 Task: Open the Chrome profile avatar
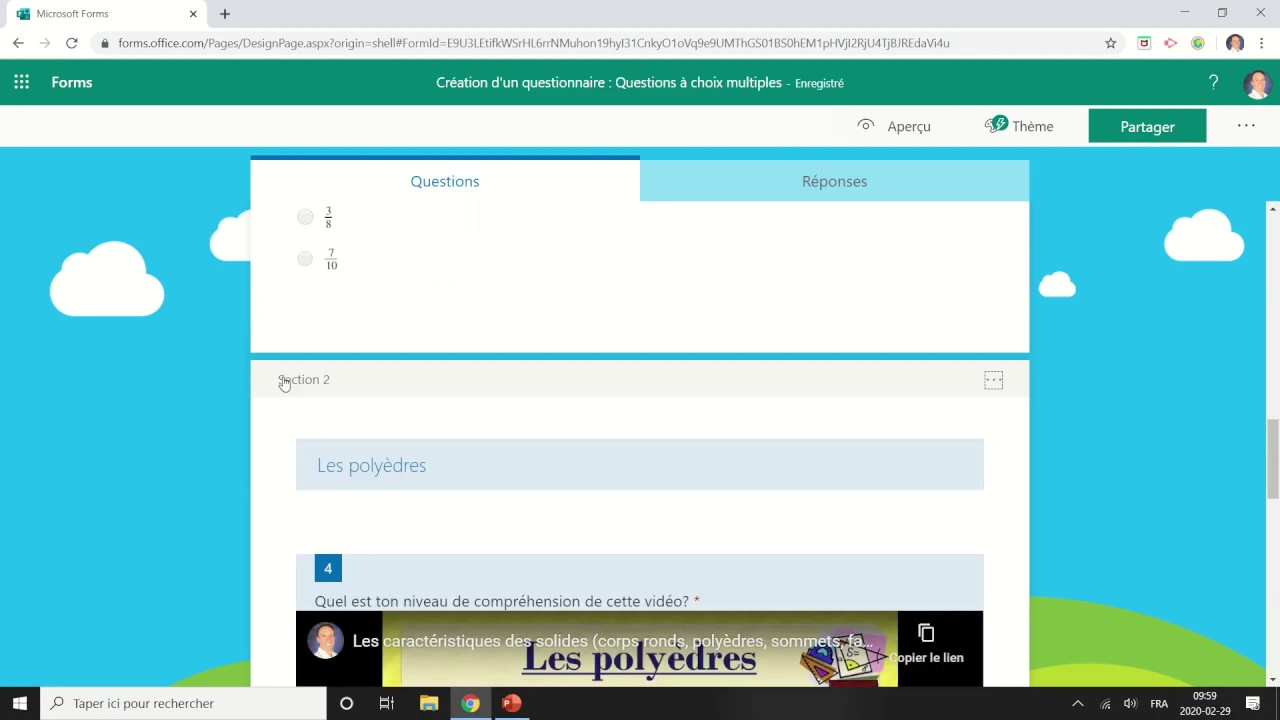[1235, 43]
